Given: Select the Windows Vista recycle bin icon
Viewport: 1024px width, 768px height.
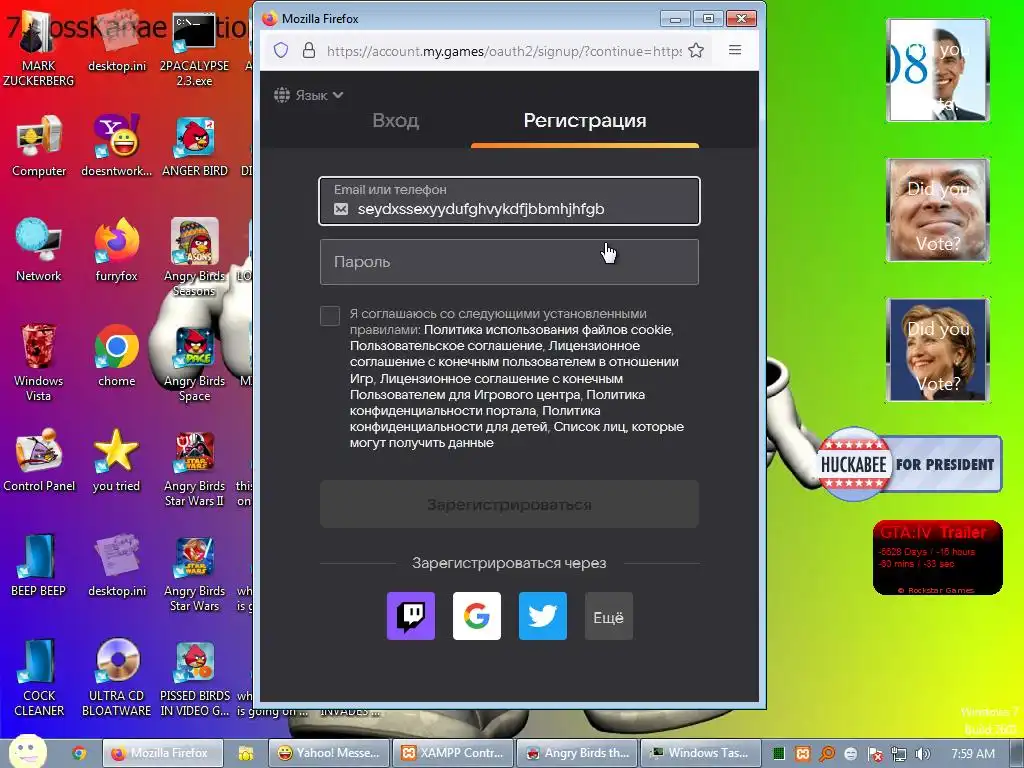Looking at the screenshot, I should pos(39,363).
